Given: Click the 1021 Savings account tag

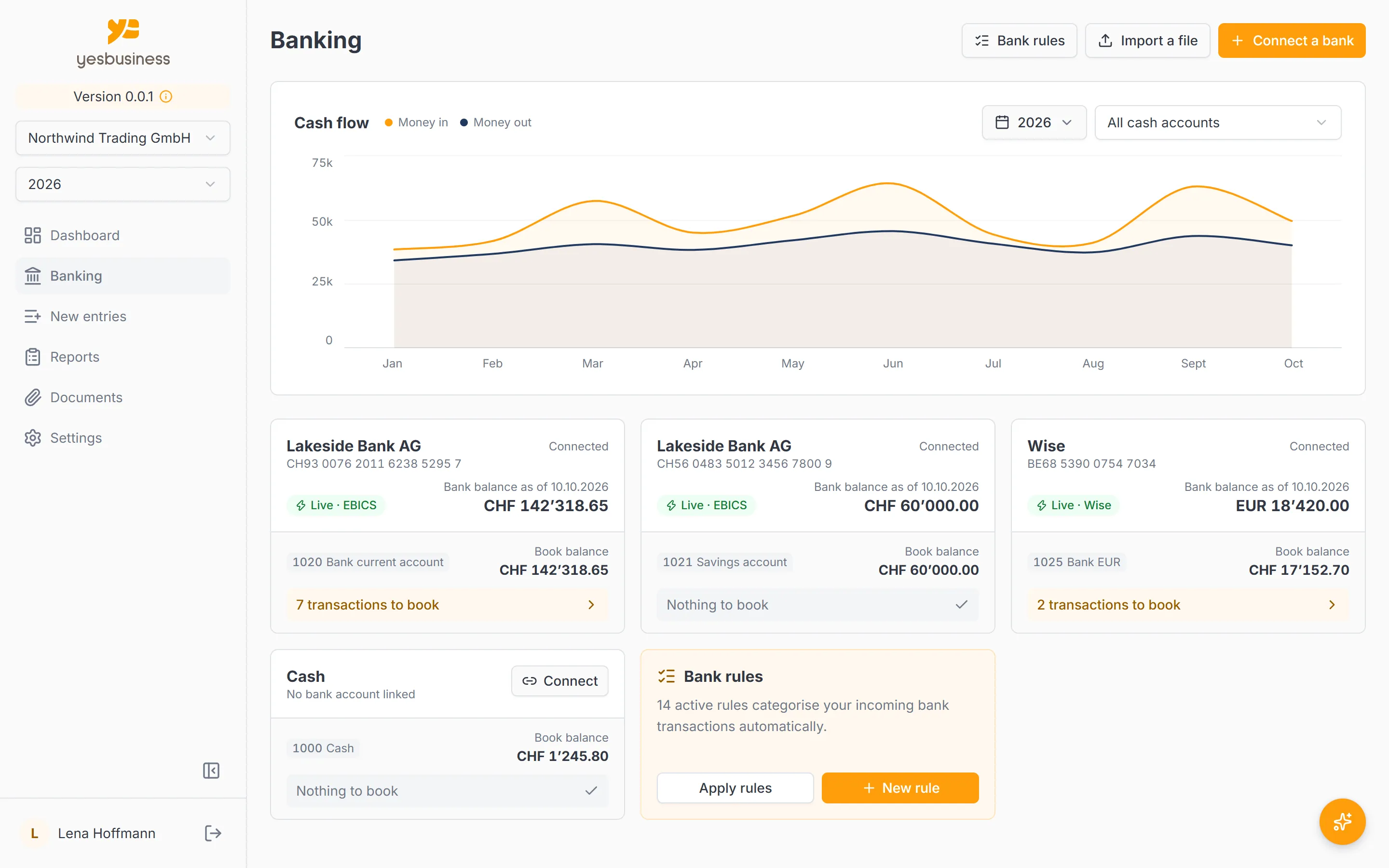Looking at the screenshot, I should 724,562.
